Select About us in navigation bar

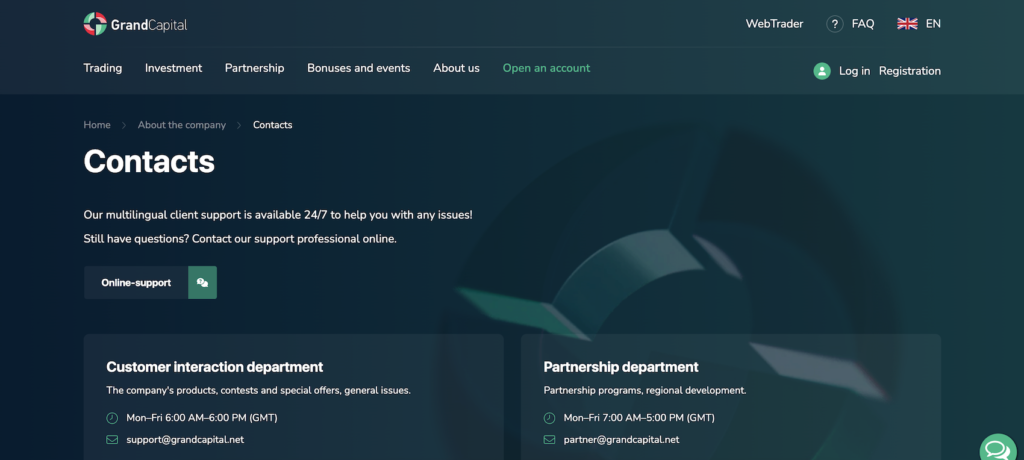click(456, 68)
